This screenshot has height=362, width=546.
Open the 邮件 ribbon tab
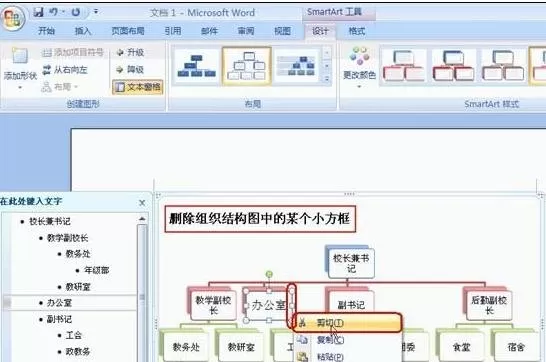tap(209, 31)
